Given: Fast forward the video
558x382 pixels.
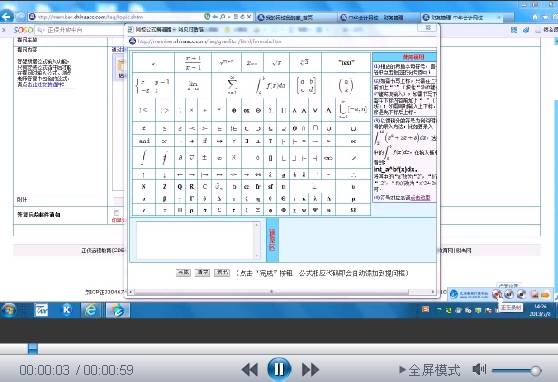Looking at the screenshot, I should 310,370.
